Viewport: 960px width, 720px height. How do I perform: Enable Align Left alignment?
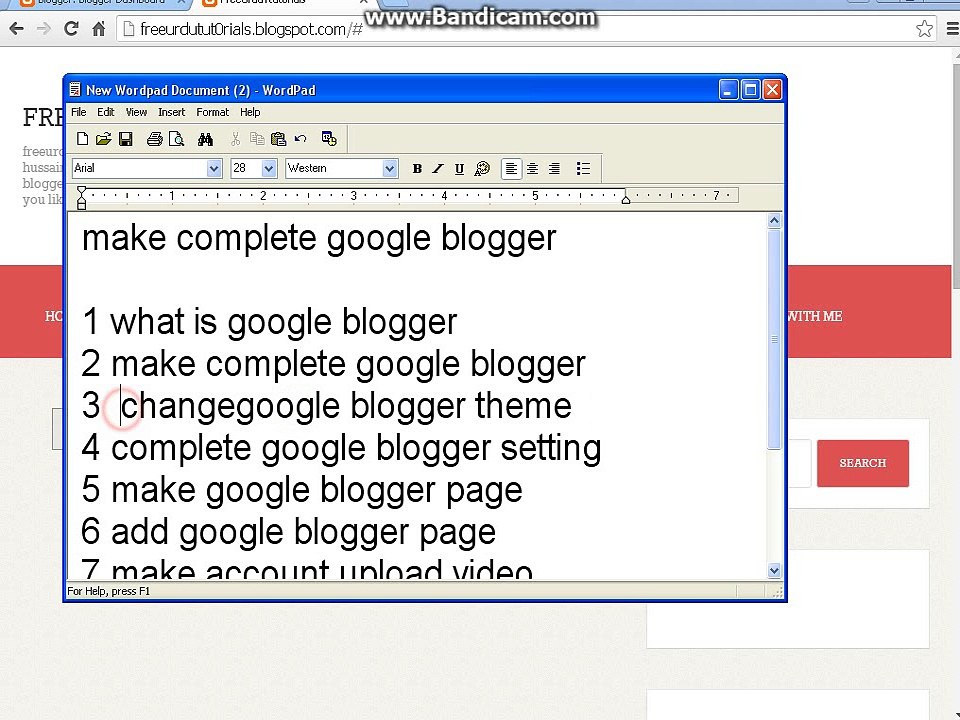pos(511,168)
